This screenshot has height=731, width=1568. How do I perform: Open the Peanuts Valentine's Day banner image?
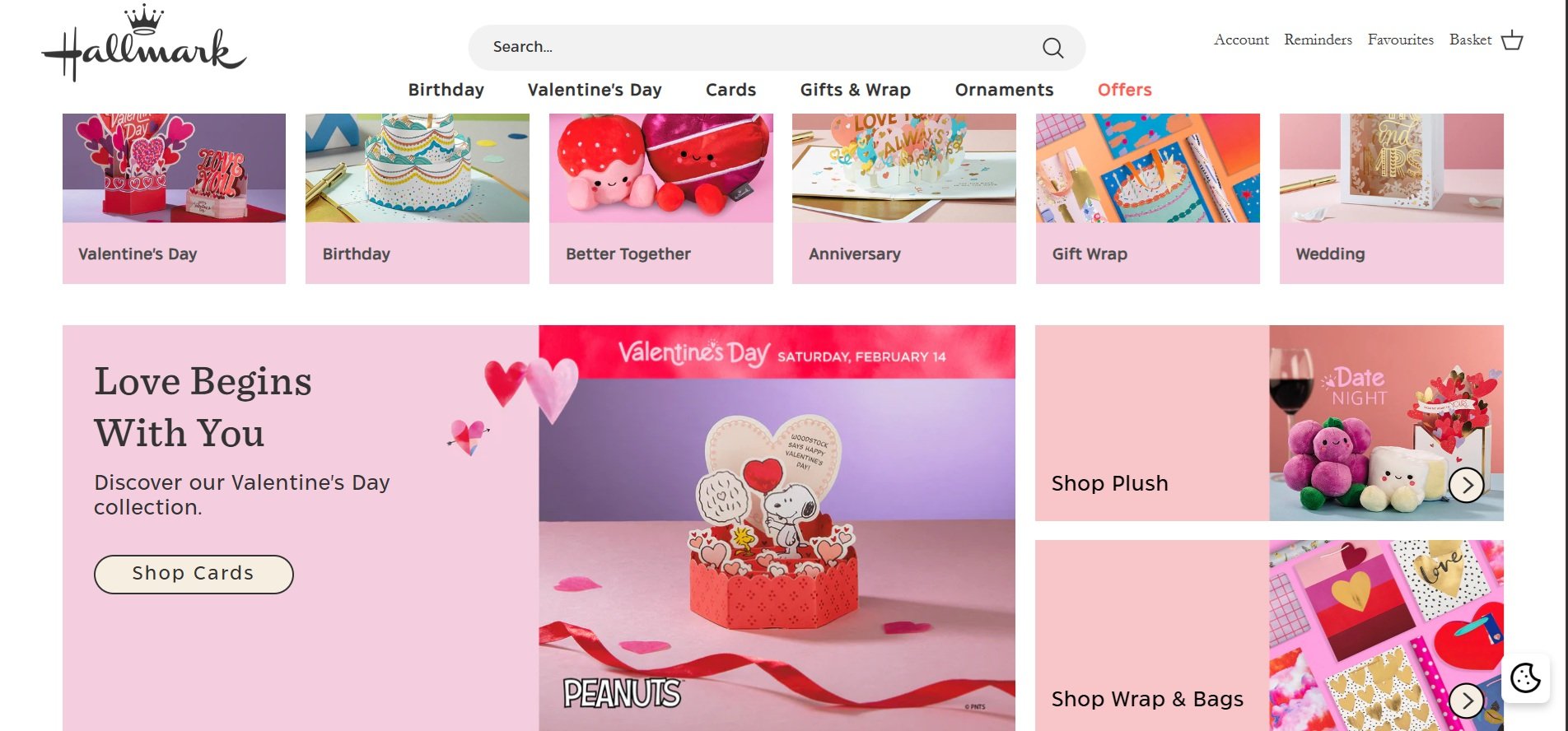[x=777, y=528]
